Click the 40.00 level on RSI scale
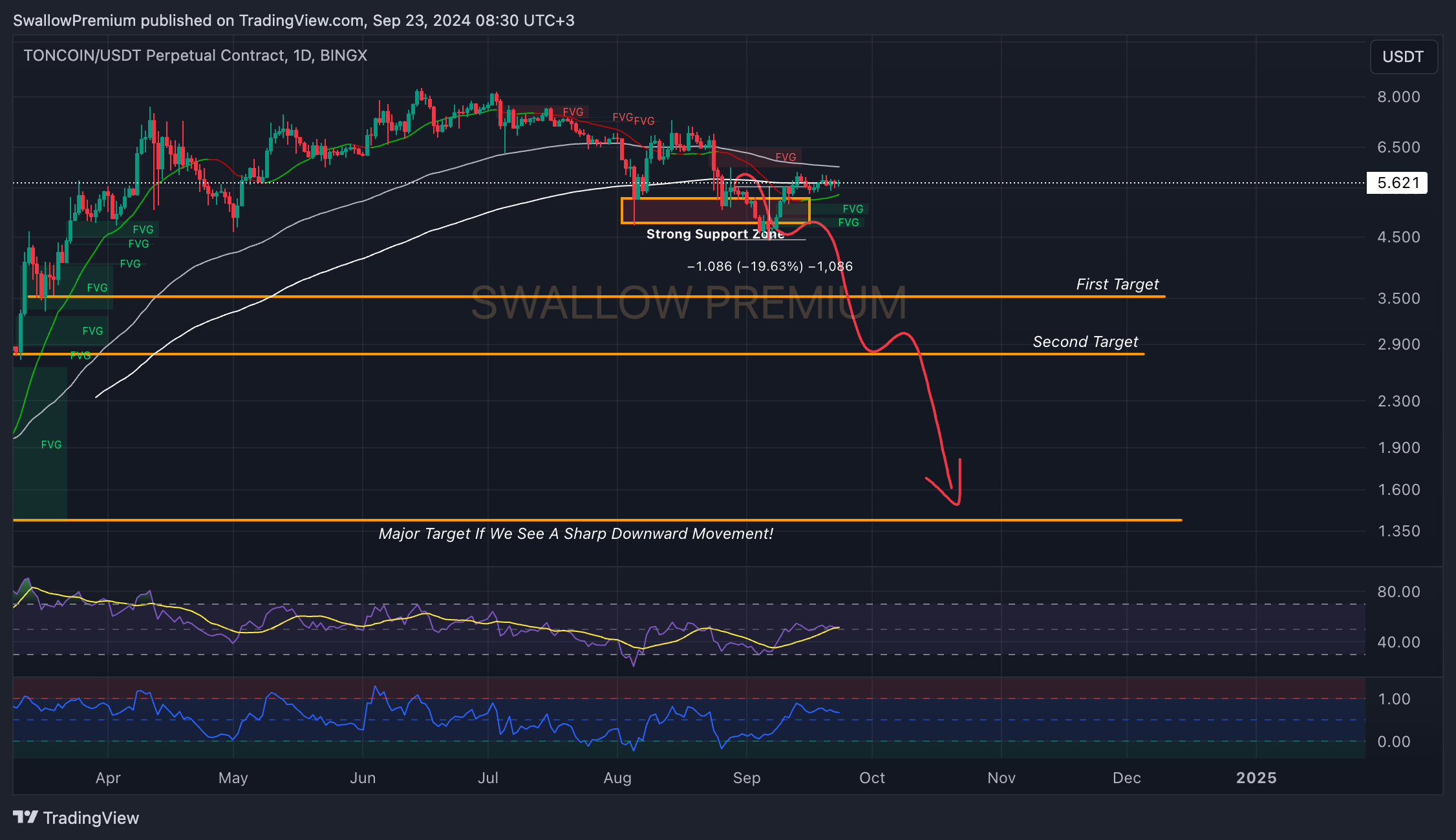This screenshot has height=840, width=1456. [x=1398, y=642]
